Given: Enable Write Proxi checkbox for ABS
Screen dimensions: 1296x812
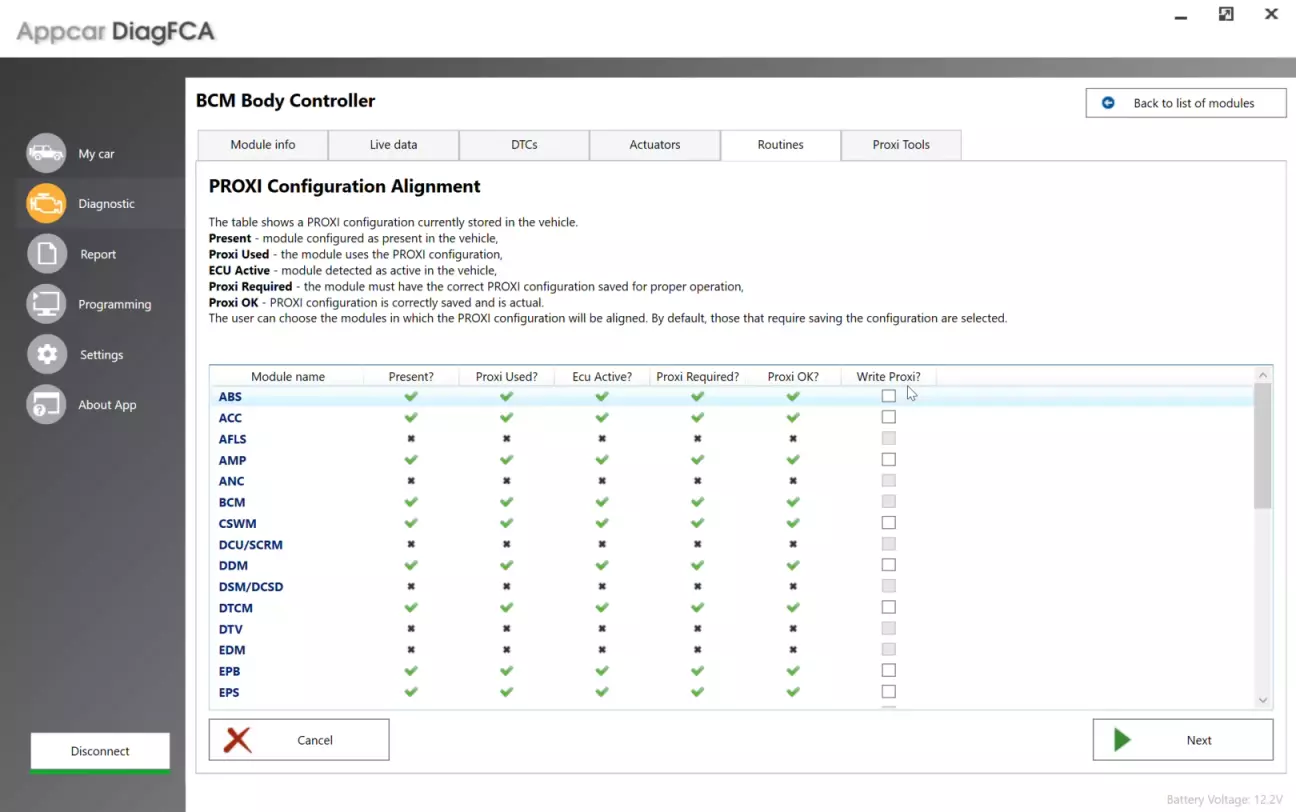Looking at the screenshot, I should (888, 396).
